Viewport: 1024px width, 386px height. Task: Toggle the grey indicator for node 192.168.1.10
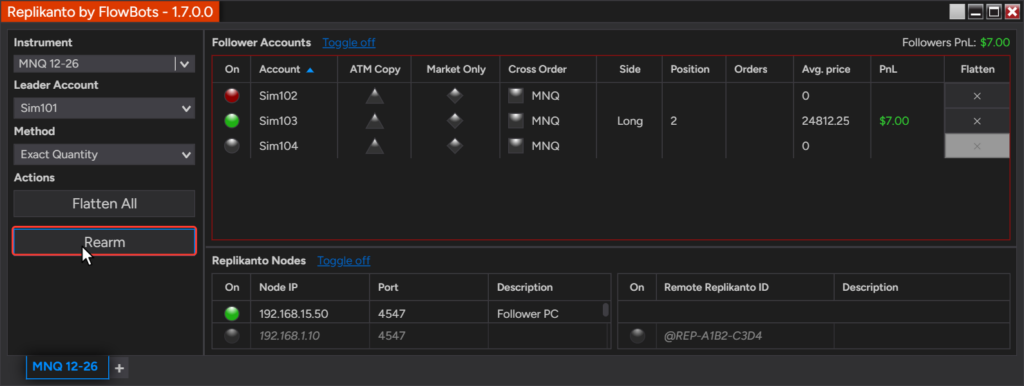(231, 336)
